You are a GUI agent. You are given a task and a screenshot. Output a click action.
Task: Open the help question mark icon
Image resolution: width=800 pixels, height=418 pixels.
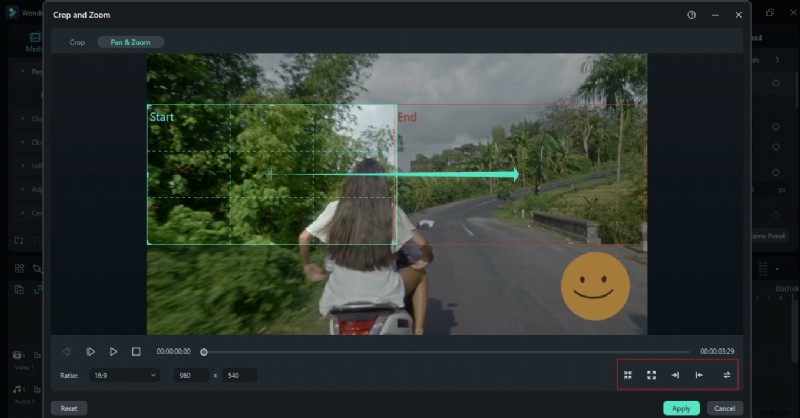coord(691,15)
